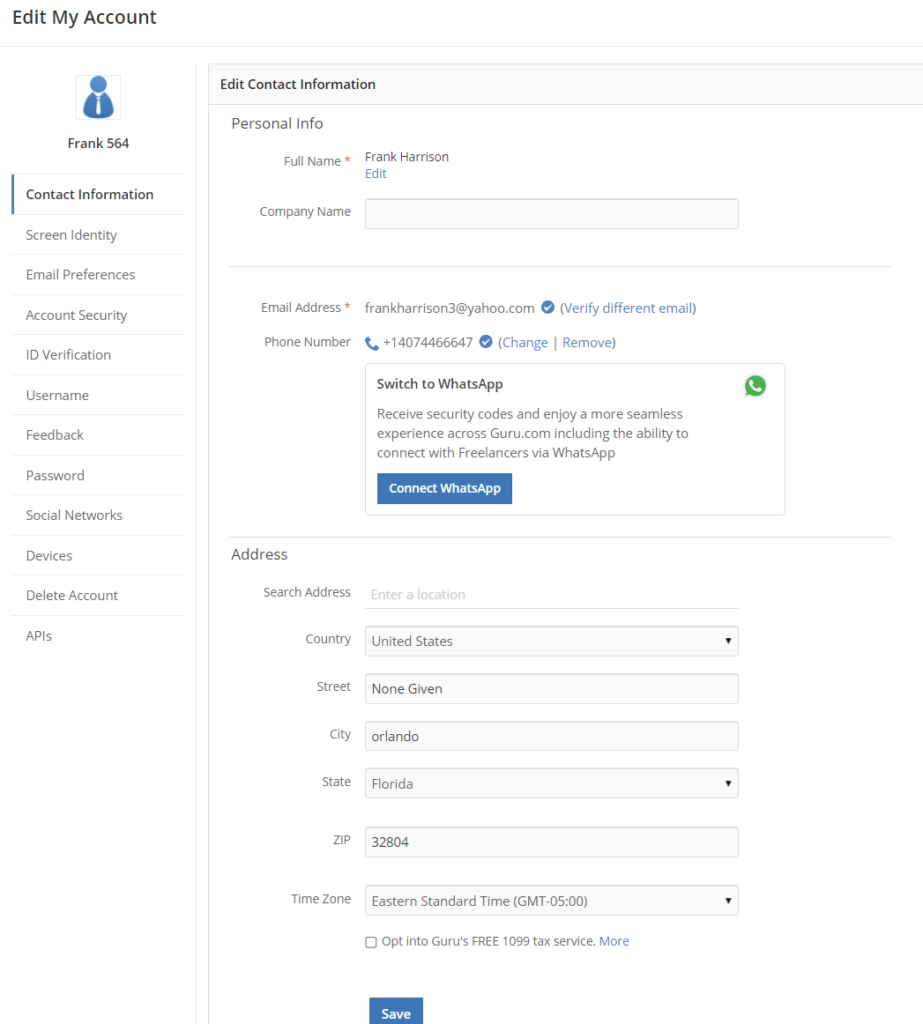Screen dimensions: 923x1024
Task: Open the Time Zone dropdown
Action: [551, 901]
